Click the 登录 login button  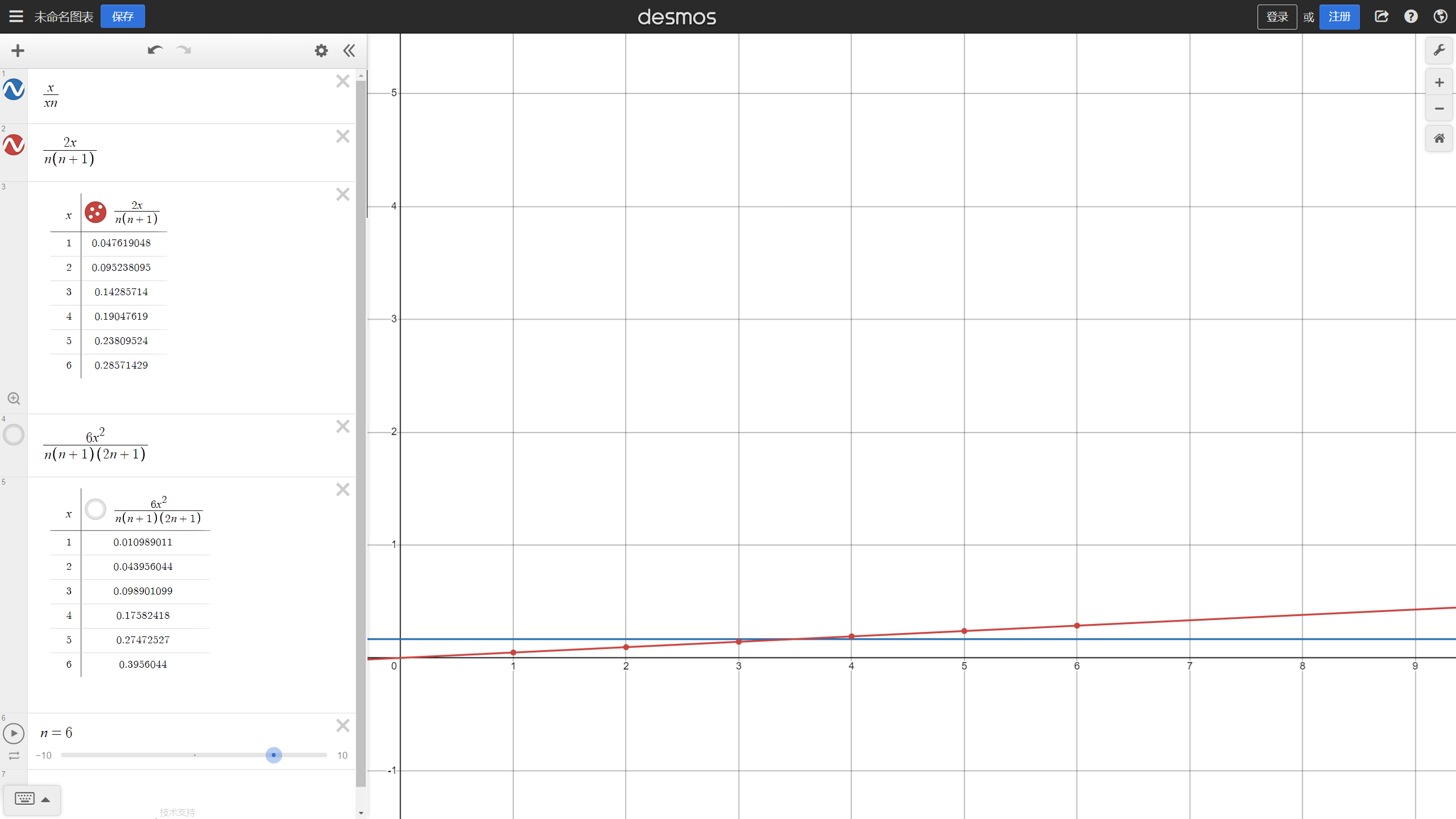(x=1277, y=16)
